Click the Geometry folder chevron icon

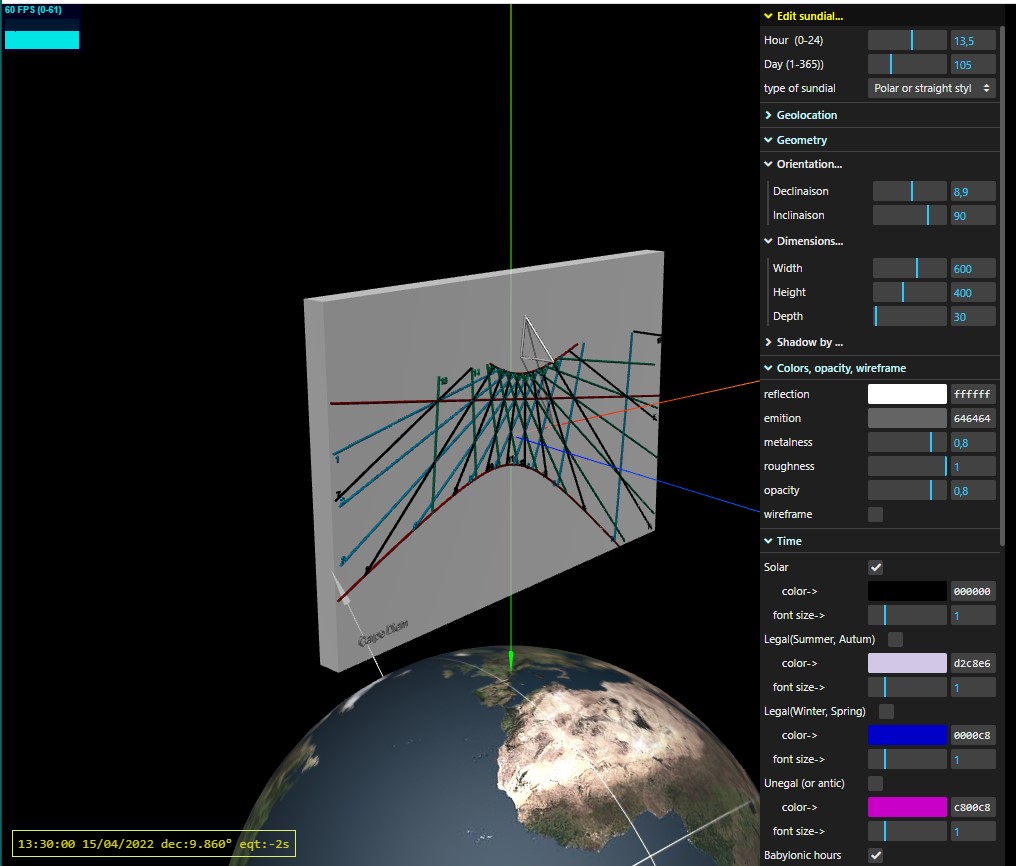tap(768, 140)
